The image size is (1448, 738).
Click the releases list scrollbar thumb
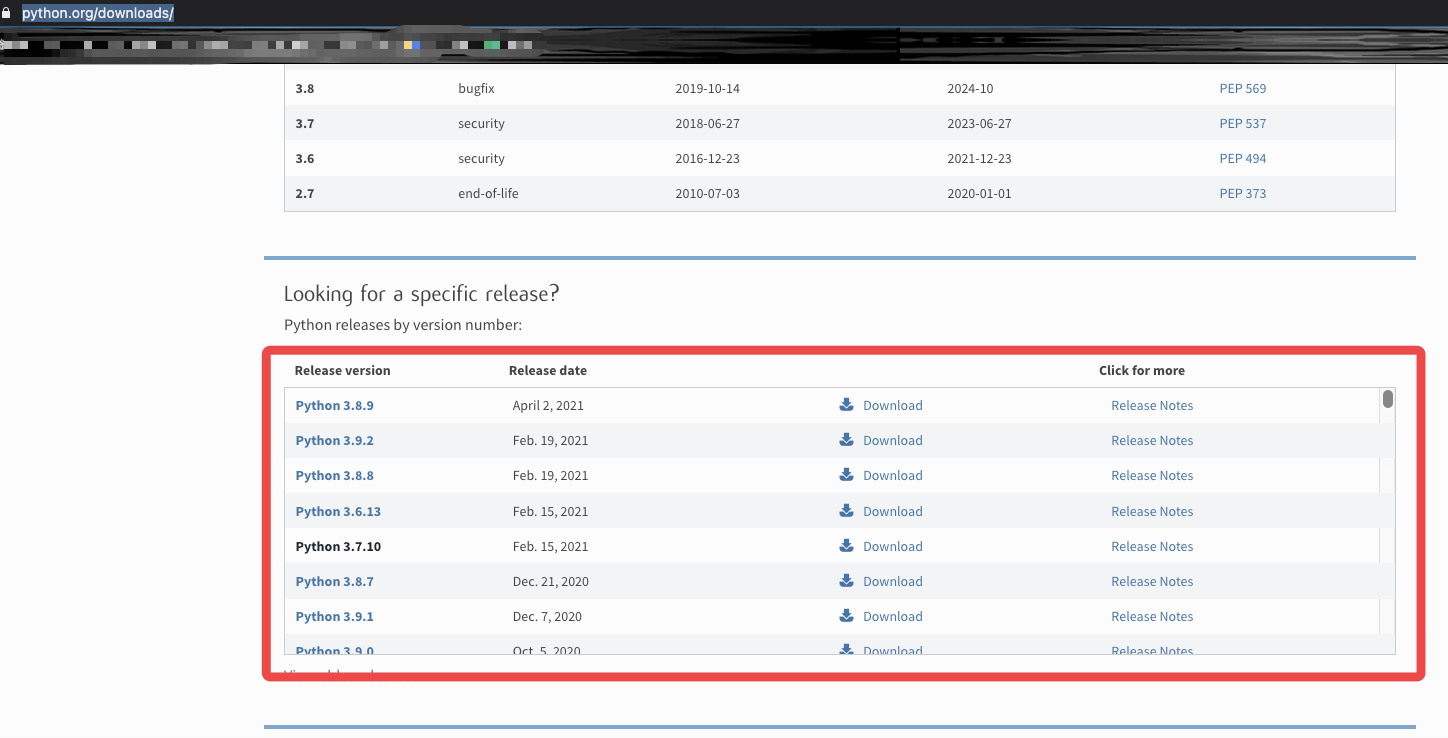(x=1388, y=399)
